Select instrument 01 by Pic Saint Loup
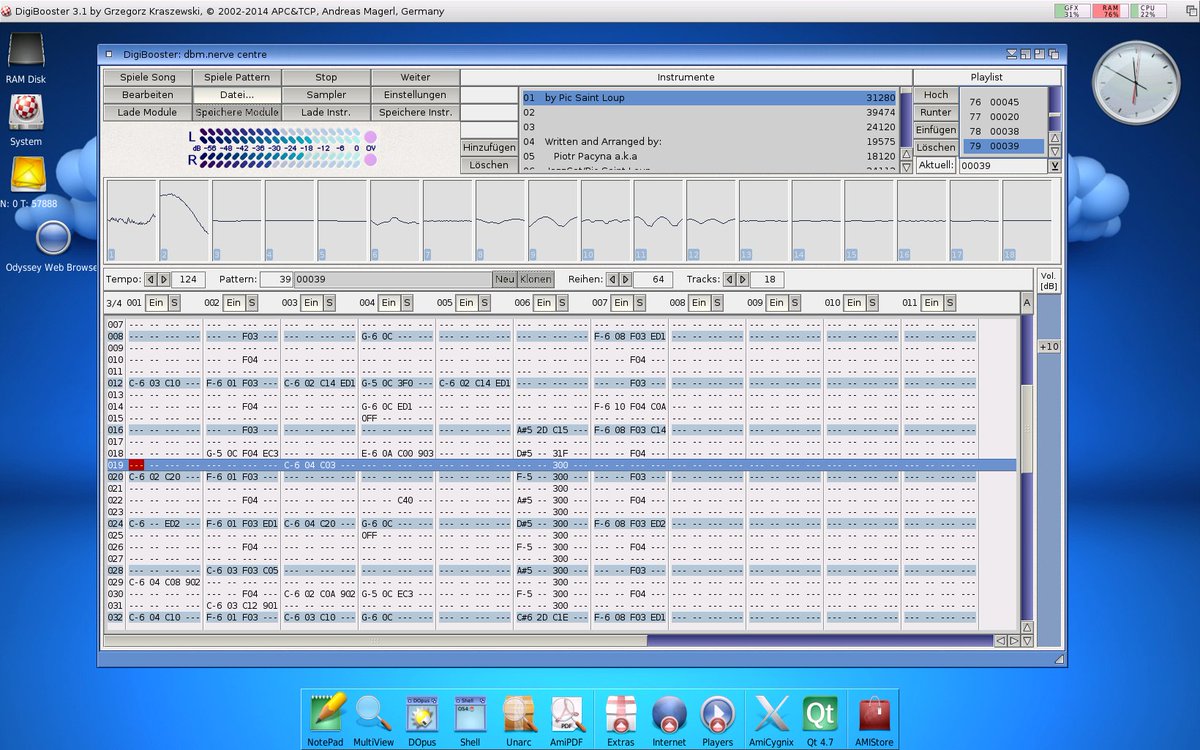Viewport: 1200px width, 750px height. [709, 98]
